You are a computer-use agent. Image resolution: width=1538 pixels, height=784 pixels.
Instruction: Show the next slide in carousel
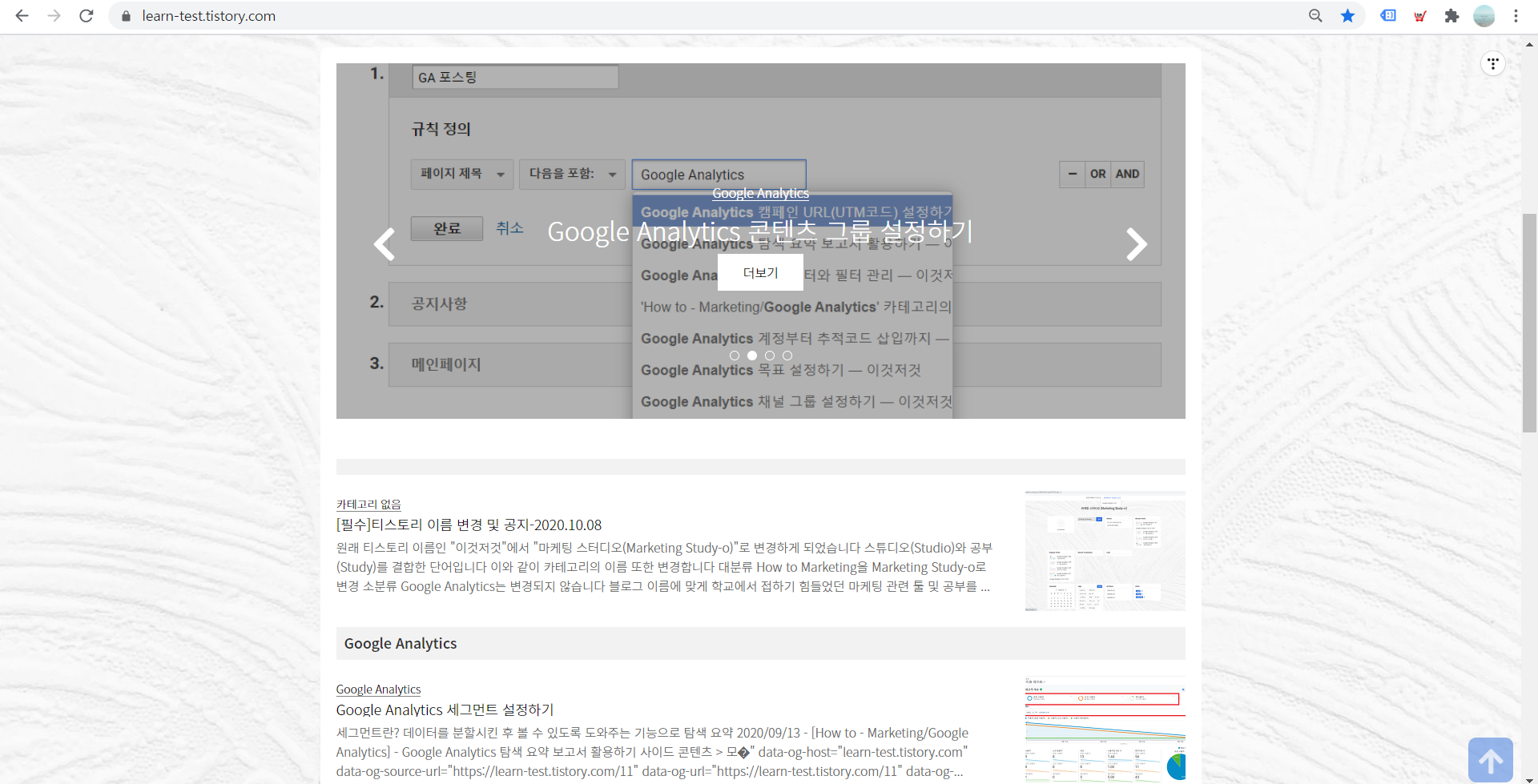(1136, 243)
